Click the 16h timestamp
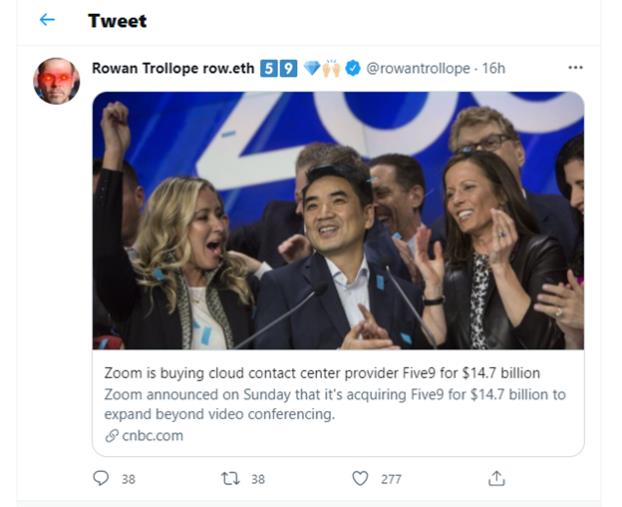 493,68
